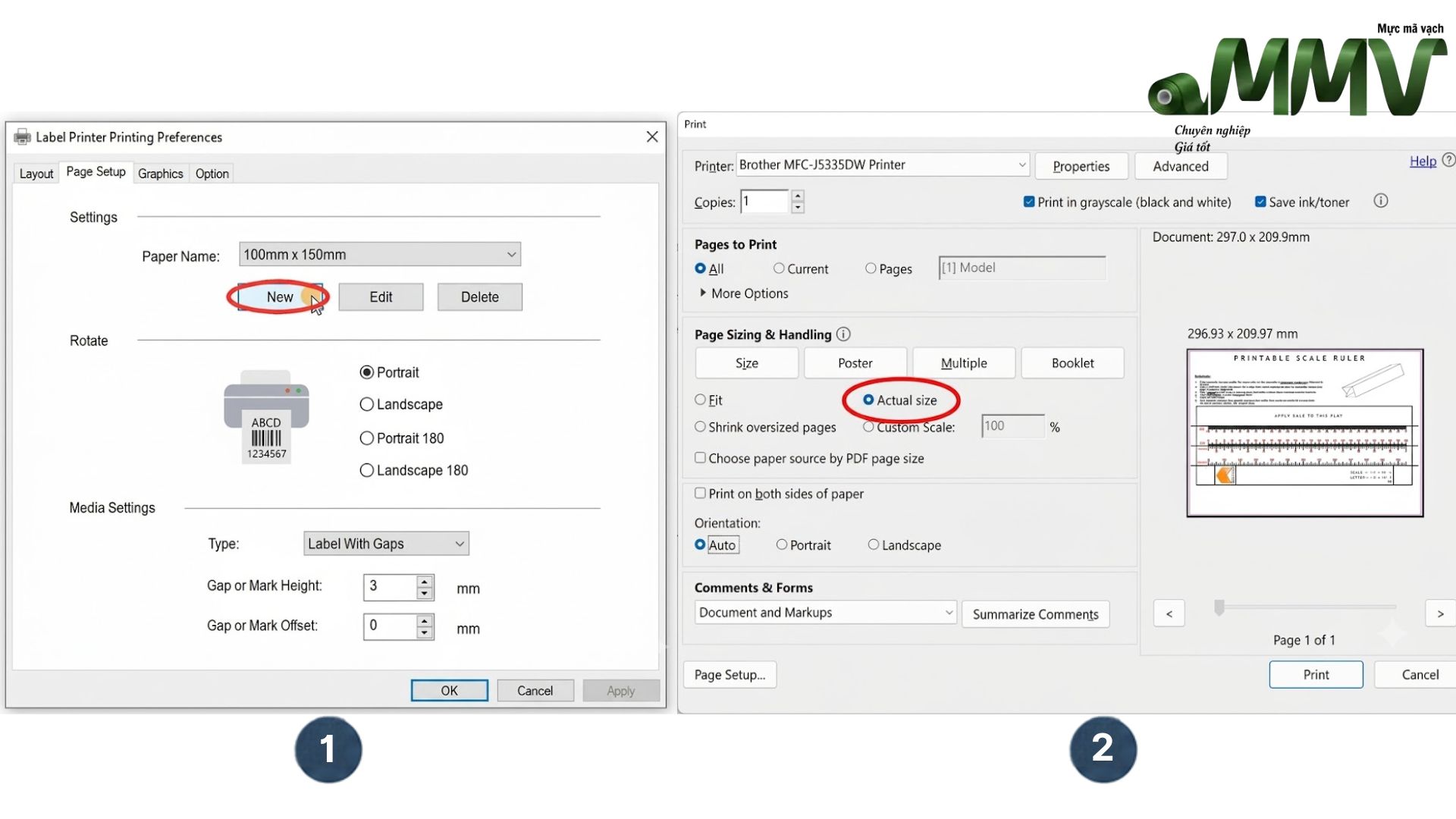Open the media Type dropdown
1456x819 pixels.
tap(386, 543)
